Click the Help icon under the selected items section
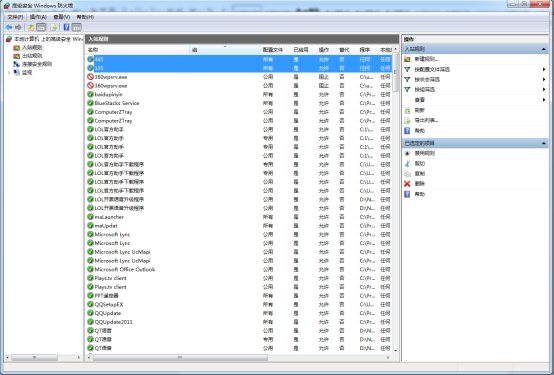 (407, 194)
